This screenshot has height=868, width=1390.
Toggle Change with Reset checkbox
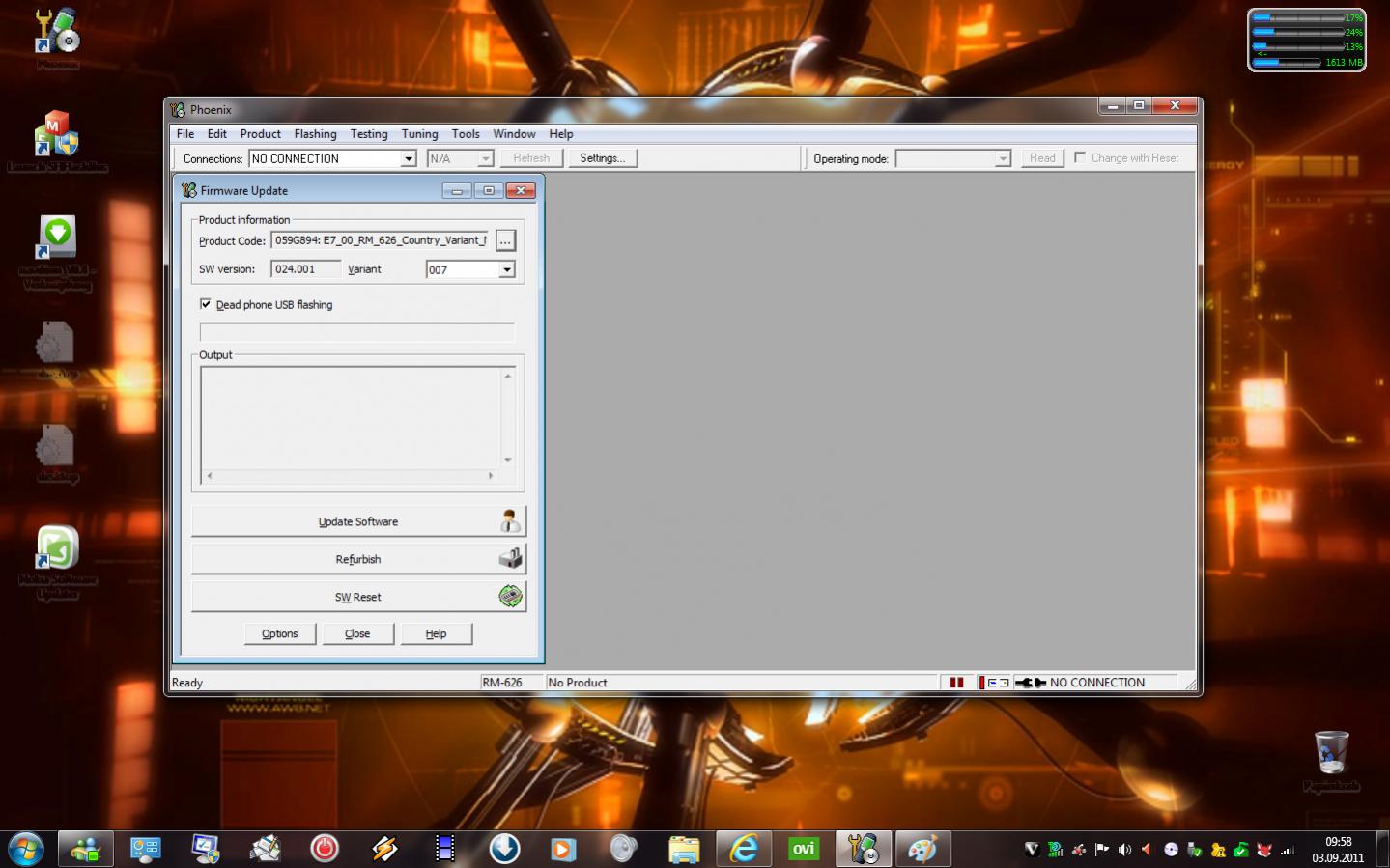click(1080, 157)
